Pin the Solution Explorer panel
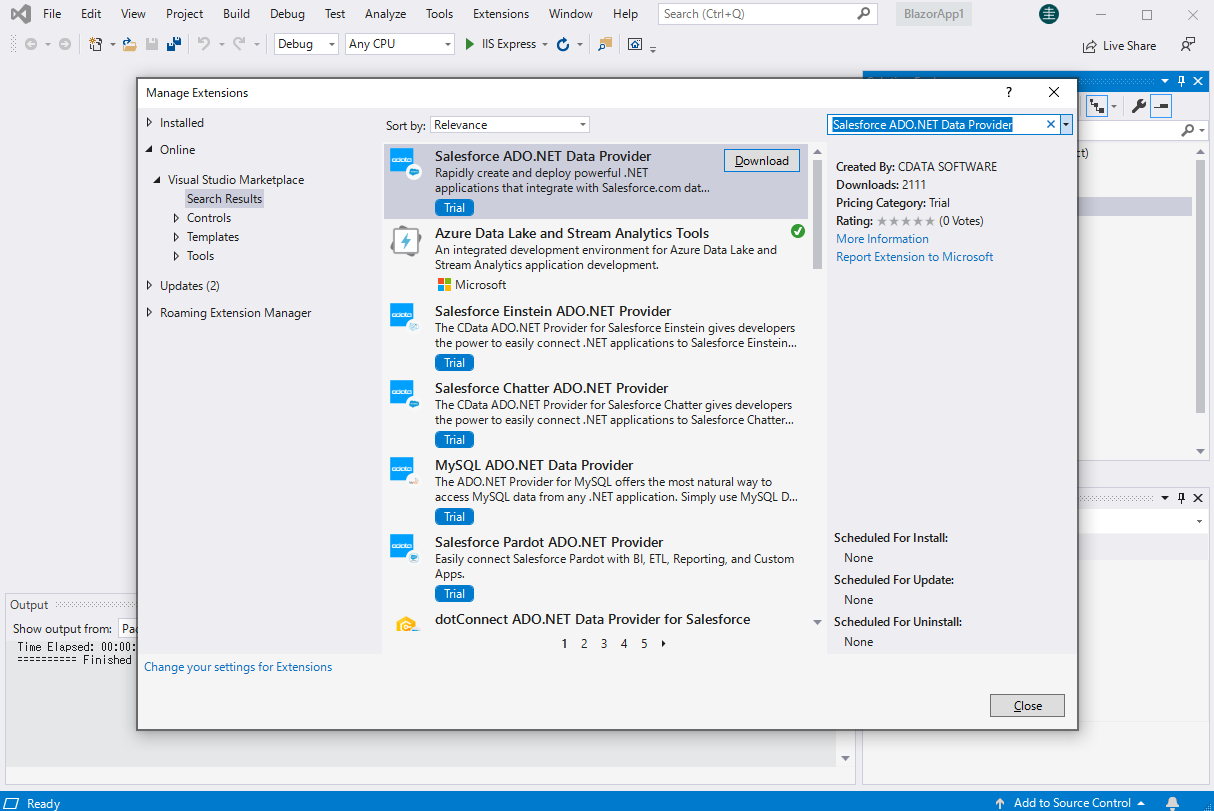Screen dimensions: 1214x811 (x=1181, y=81)
